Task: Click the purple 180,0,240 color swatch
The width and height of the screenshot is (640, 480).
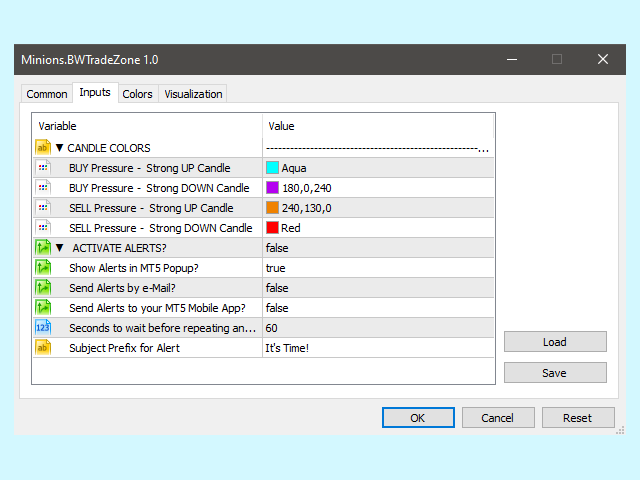Action: 272,188
